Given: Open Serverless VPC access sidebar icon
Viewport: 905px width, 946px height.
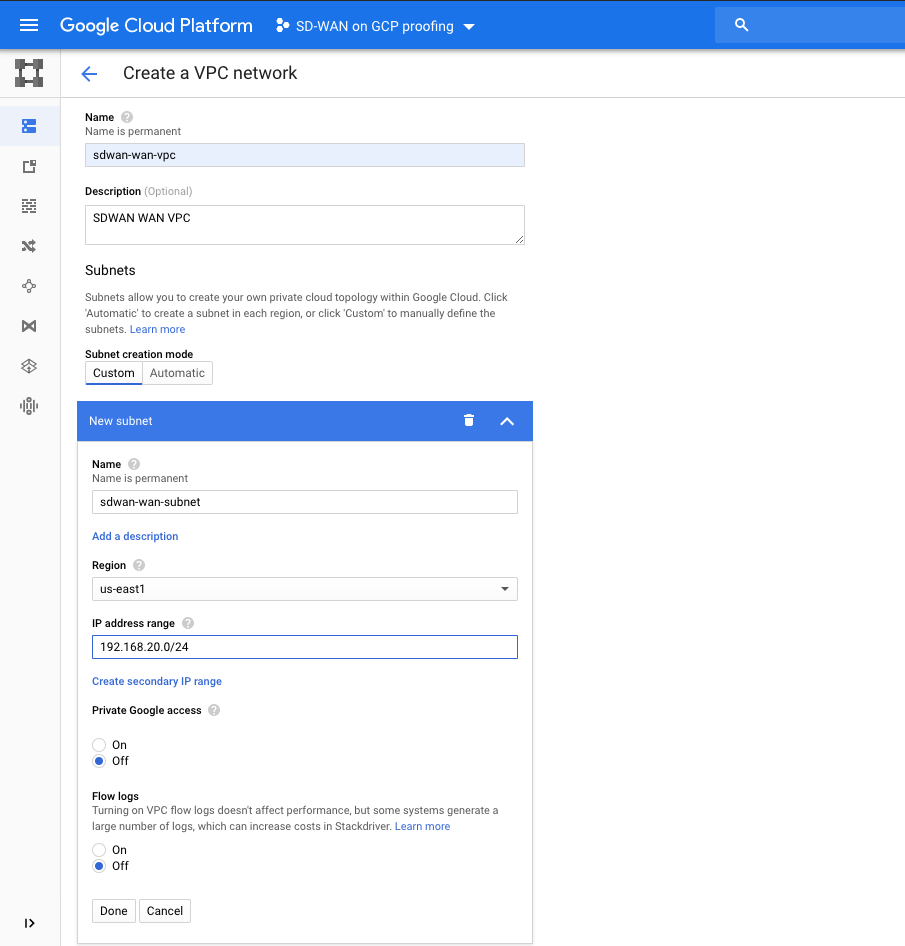Looking at the screenshot, I should coord(29,366).
